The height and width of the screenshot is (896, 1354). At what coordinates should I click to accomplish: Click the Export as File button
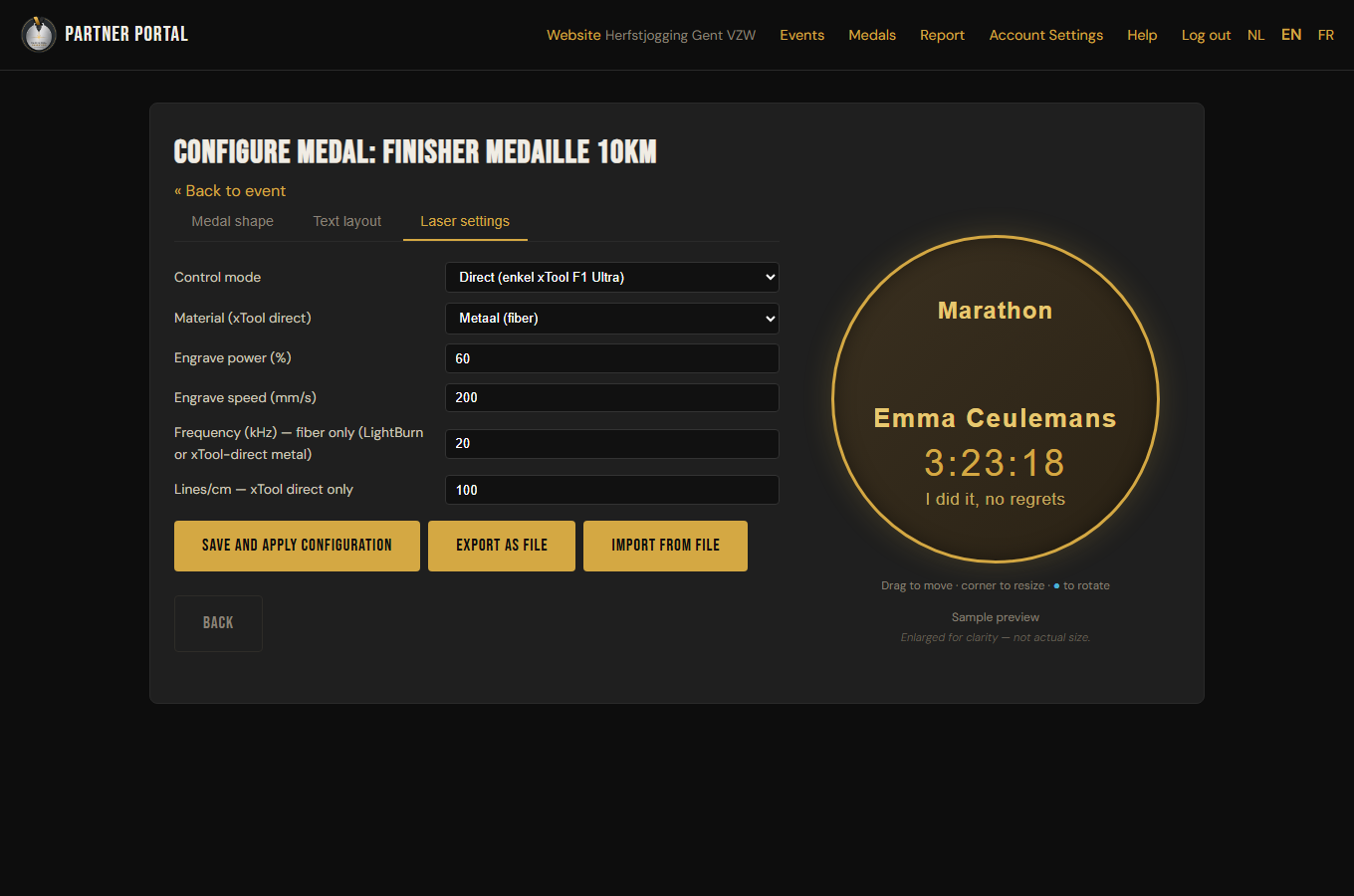point(502,546)
